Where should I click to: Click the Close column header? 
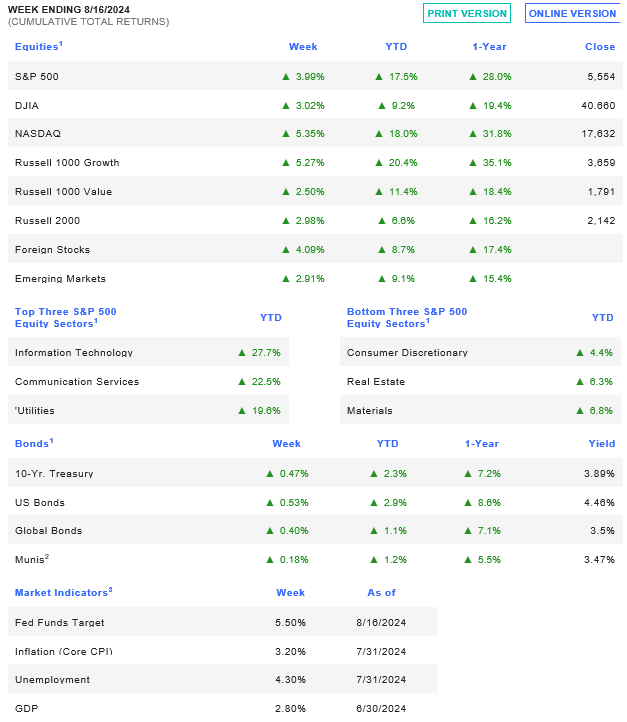tap(600, 47)
